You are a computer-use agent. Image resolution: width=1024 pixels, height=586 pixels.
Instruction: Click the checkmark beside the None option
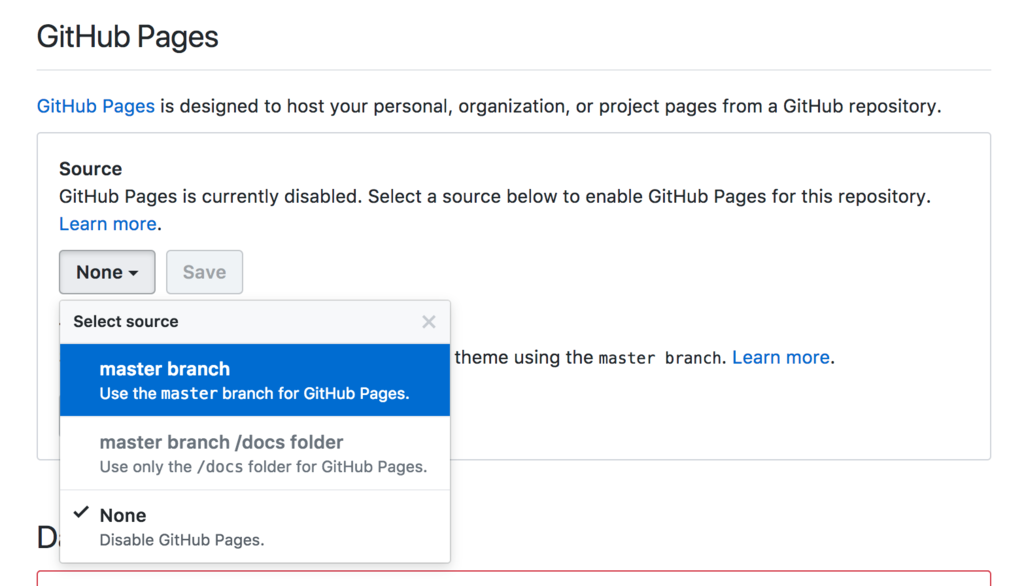(x=81, y=514)
